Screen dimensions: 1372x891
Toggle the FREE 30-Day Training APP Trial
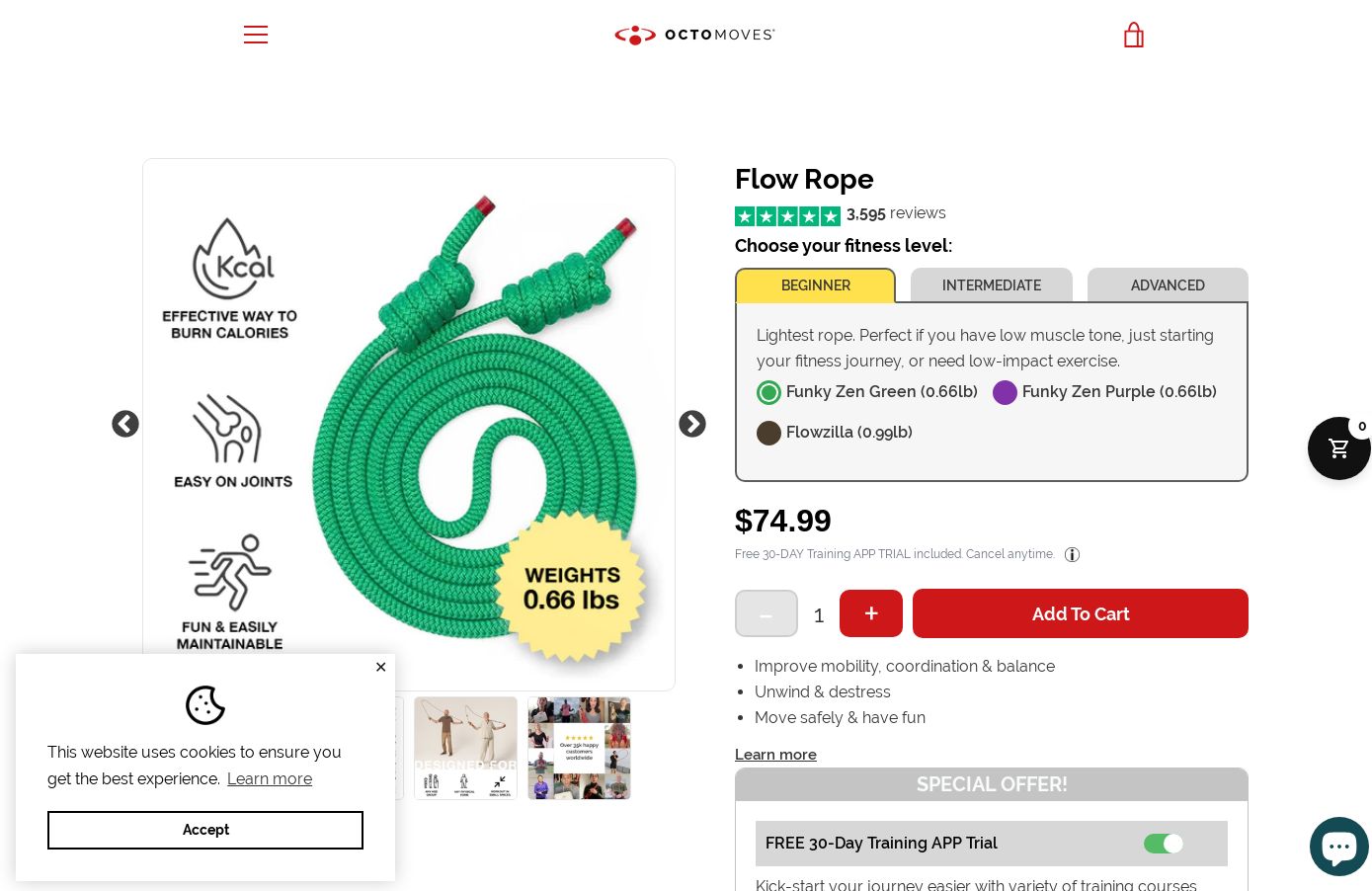[x=1163, y=844]
